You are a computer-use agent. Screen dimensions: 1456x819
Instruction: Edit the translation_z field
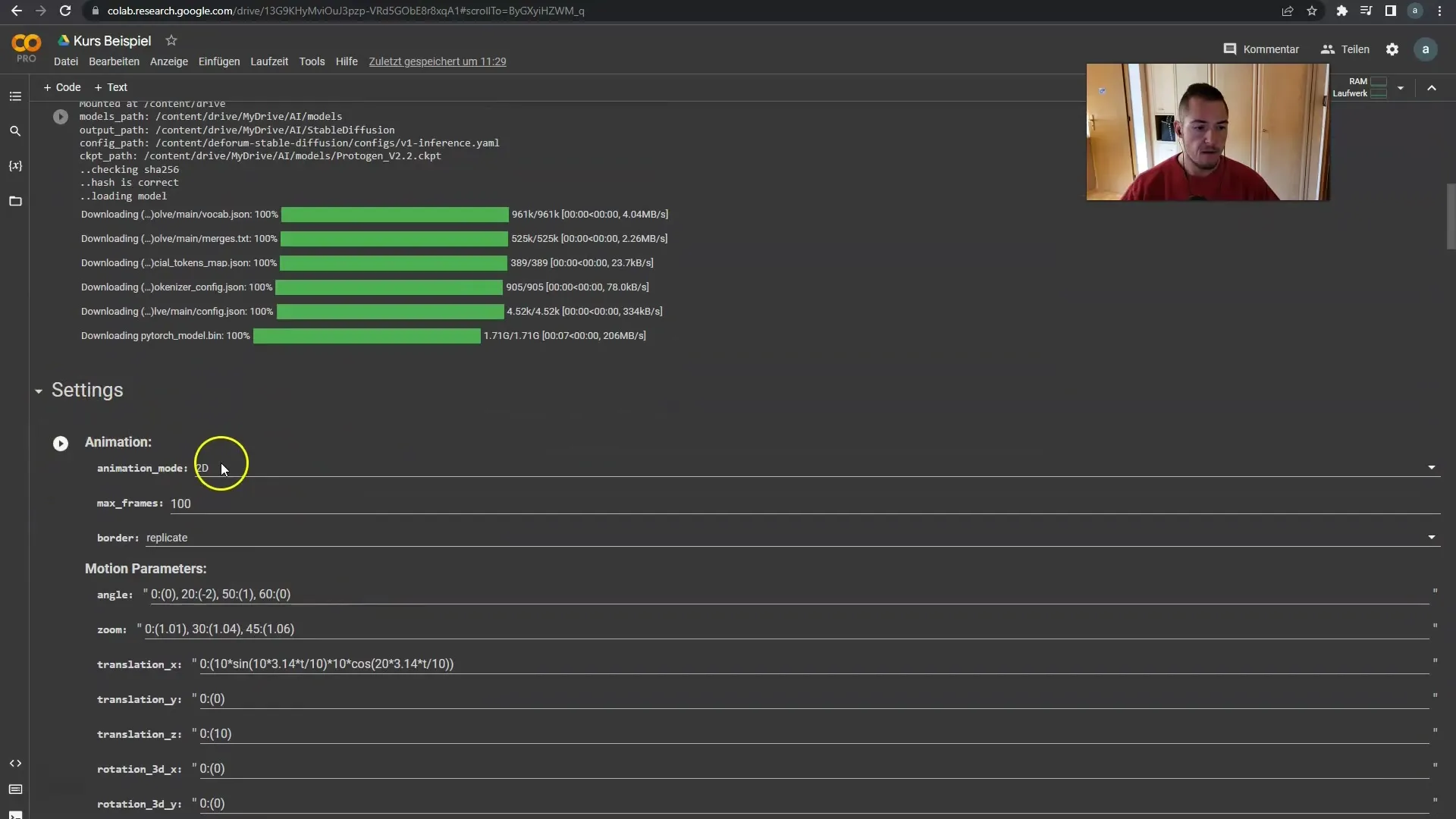(x=813, y=733)
